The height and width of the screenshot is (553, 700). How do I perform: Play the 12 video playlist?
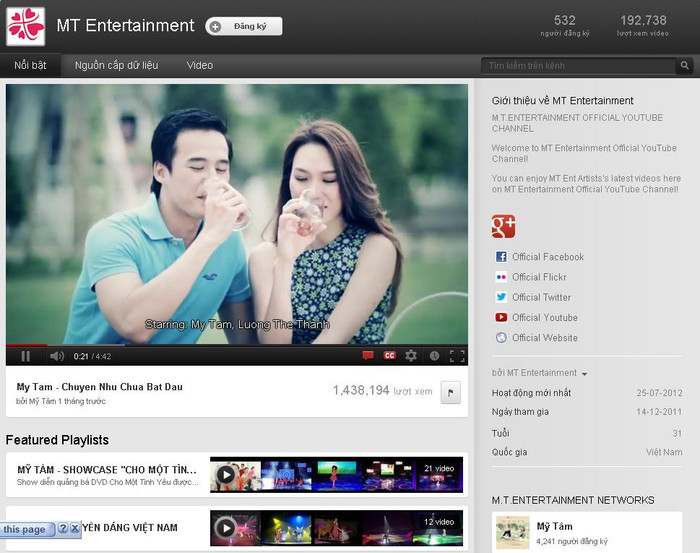[x=226, y=528]
